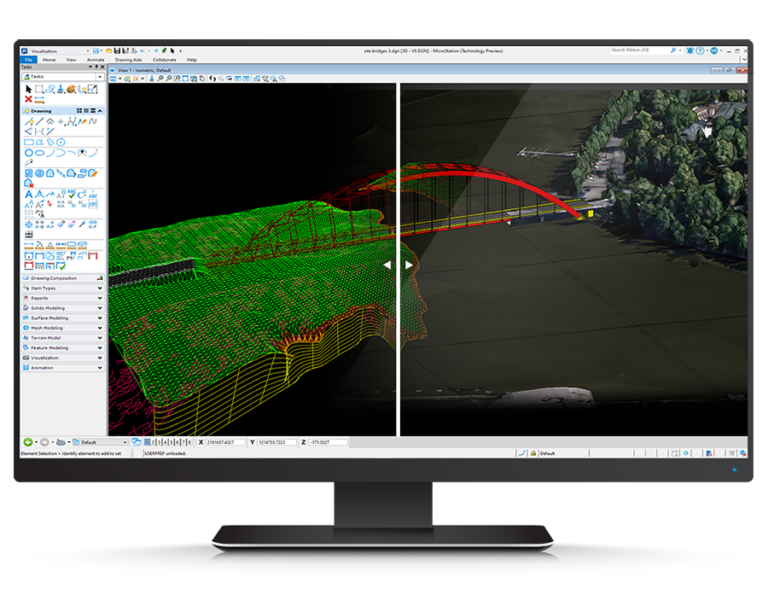Click the Zoom In magnifier in view toolbar
This screenshot has width=768, height=606.
160,78
